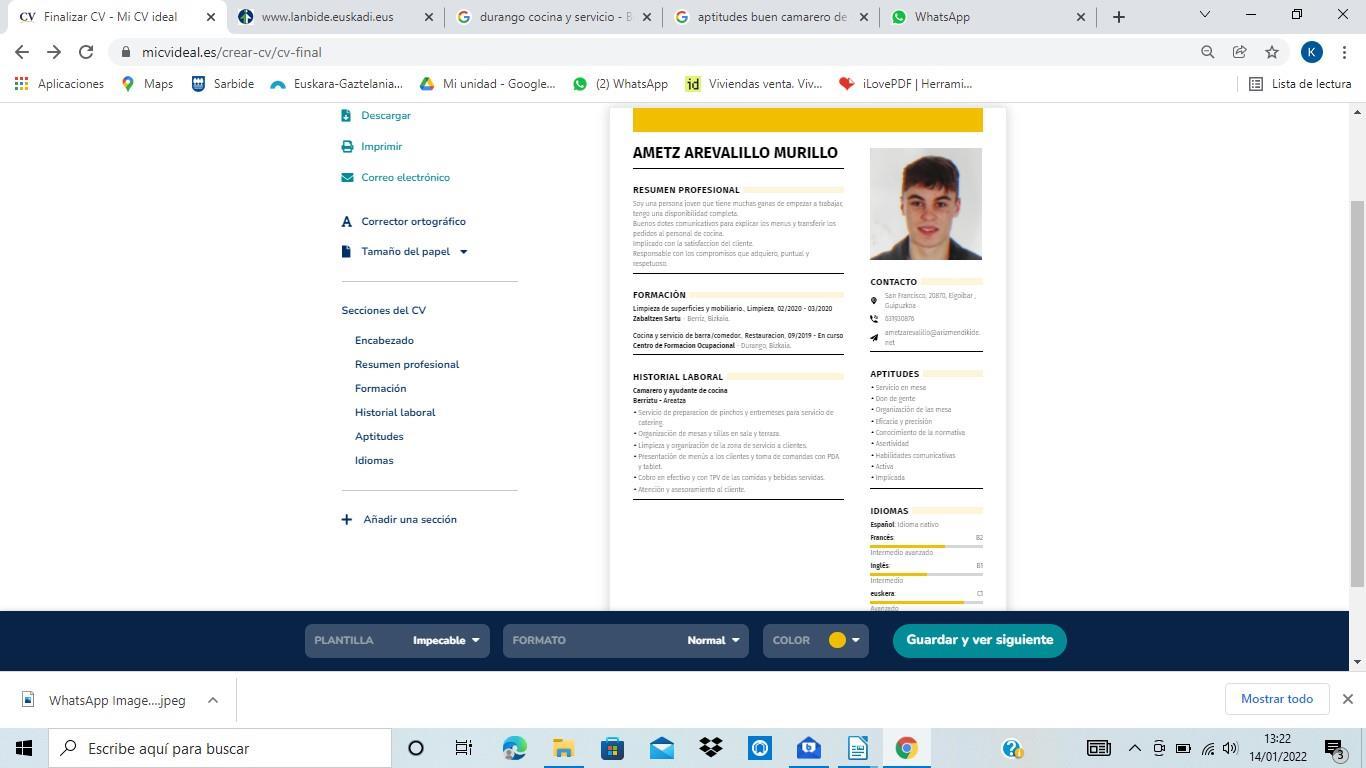Open the browser zoom magnifier icon

(x=1207, y=52)
